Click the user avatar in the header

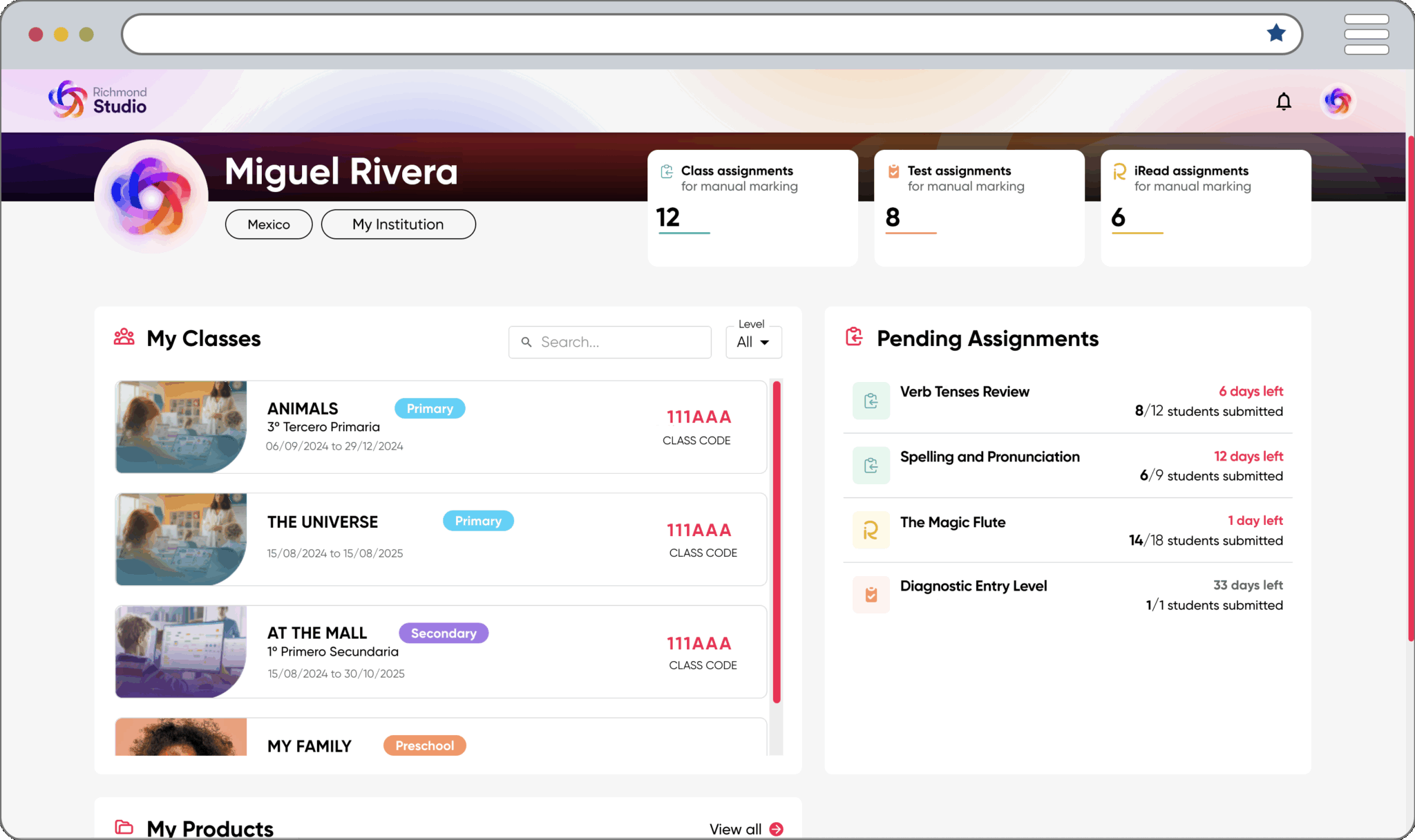[x=1337, y=101]
